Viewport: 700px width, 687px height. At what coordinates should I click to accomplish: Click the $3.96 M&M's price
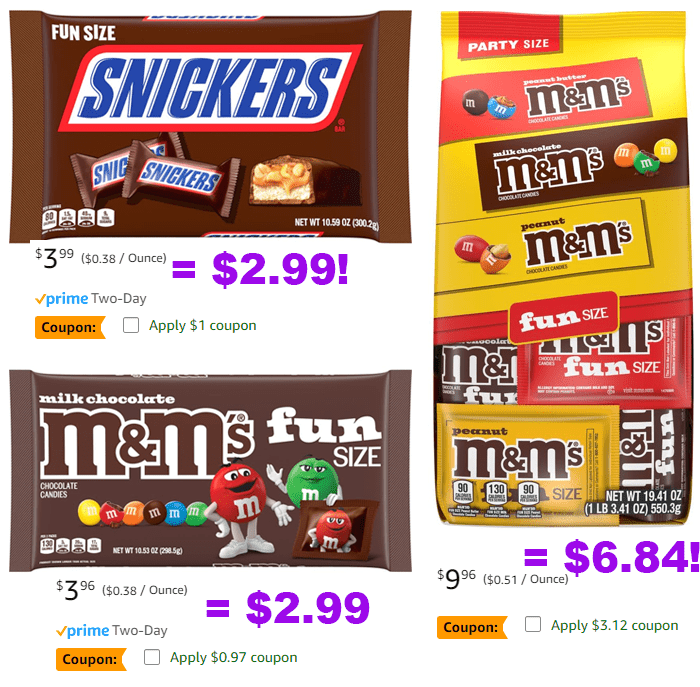point(75,590)
